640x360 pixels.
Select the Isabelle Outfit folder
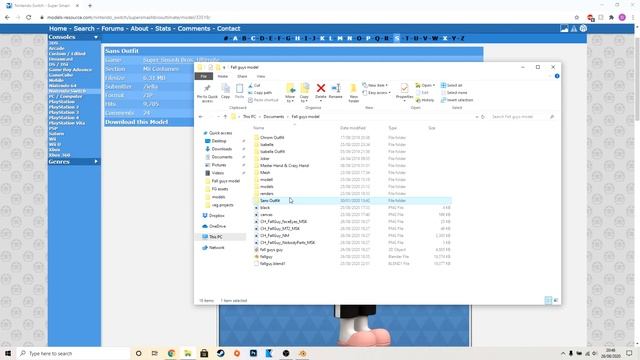pyautogui.click(x=272, y=151)
